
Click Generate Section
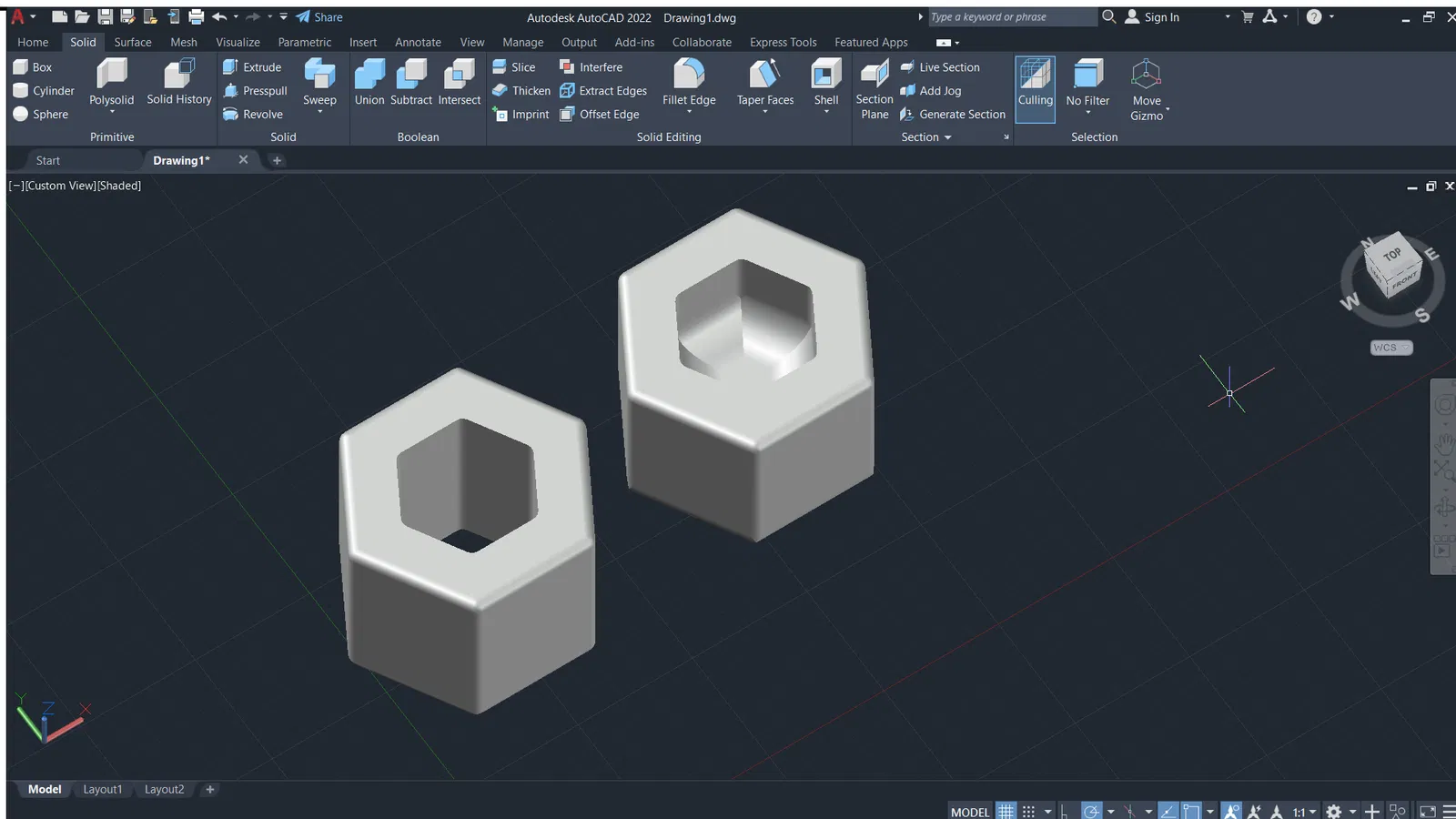tap(953, 115)
